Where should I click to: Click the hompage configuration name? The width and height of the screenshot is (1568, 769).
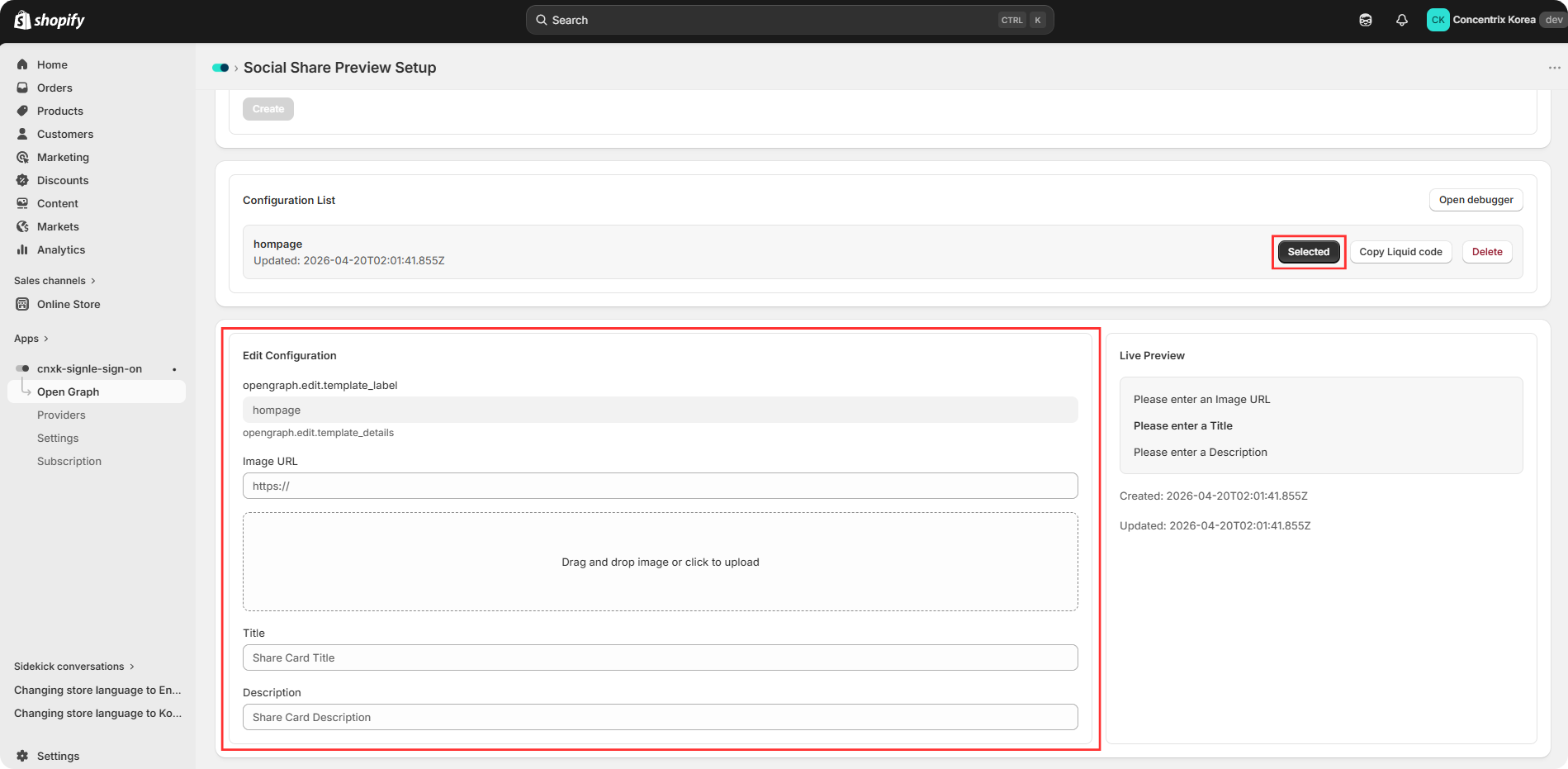pyautogui.click(x=277, y=244)
